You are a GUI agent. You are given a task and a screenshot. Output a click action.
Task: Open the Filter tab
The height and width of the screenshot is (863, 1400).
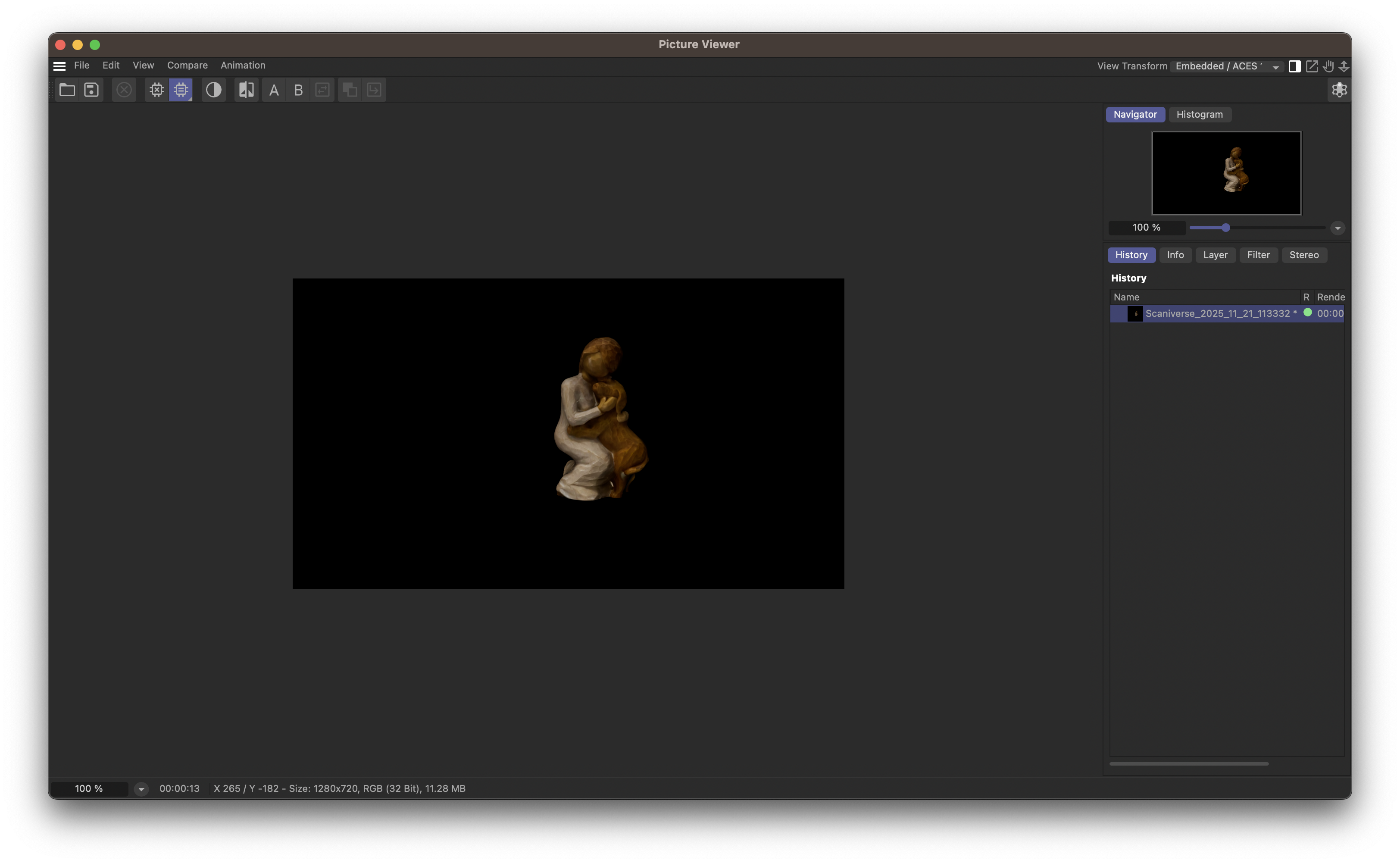[x=1259, y=255]
